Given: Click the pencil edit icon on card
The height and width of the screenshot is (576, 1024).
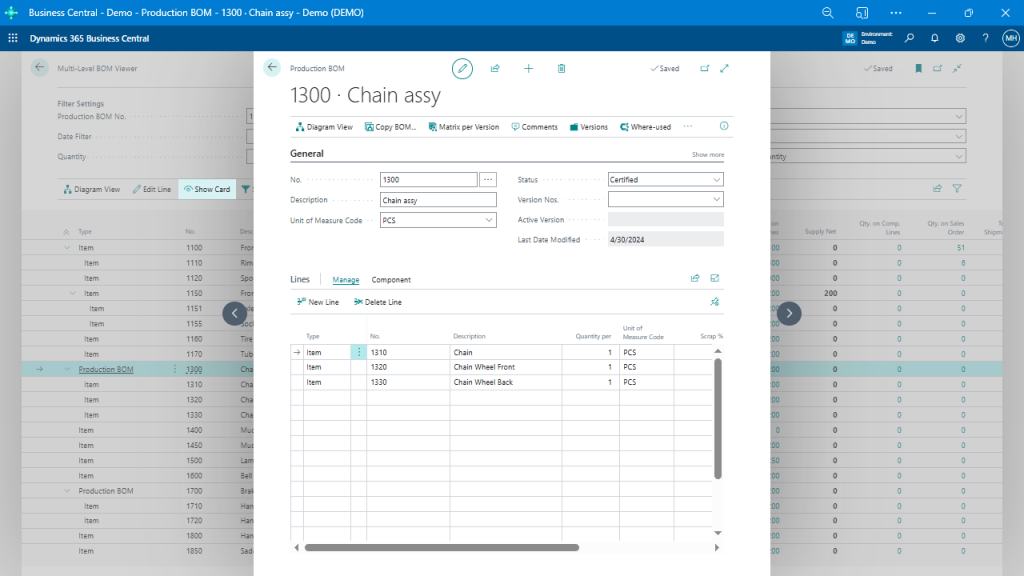Looking at the screenshot, I should tap(462, 68).
